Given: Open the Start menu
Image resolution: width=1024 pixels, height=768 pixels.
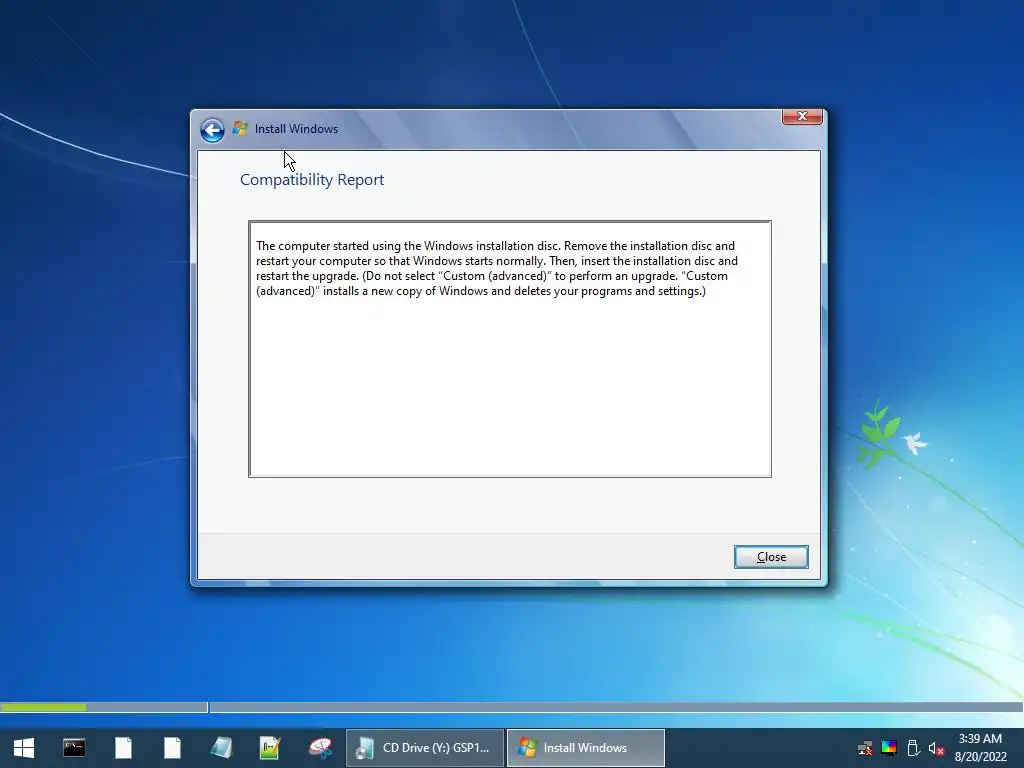Looking at the screenshot, I should click(x=24, y=748).
